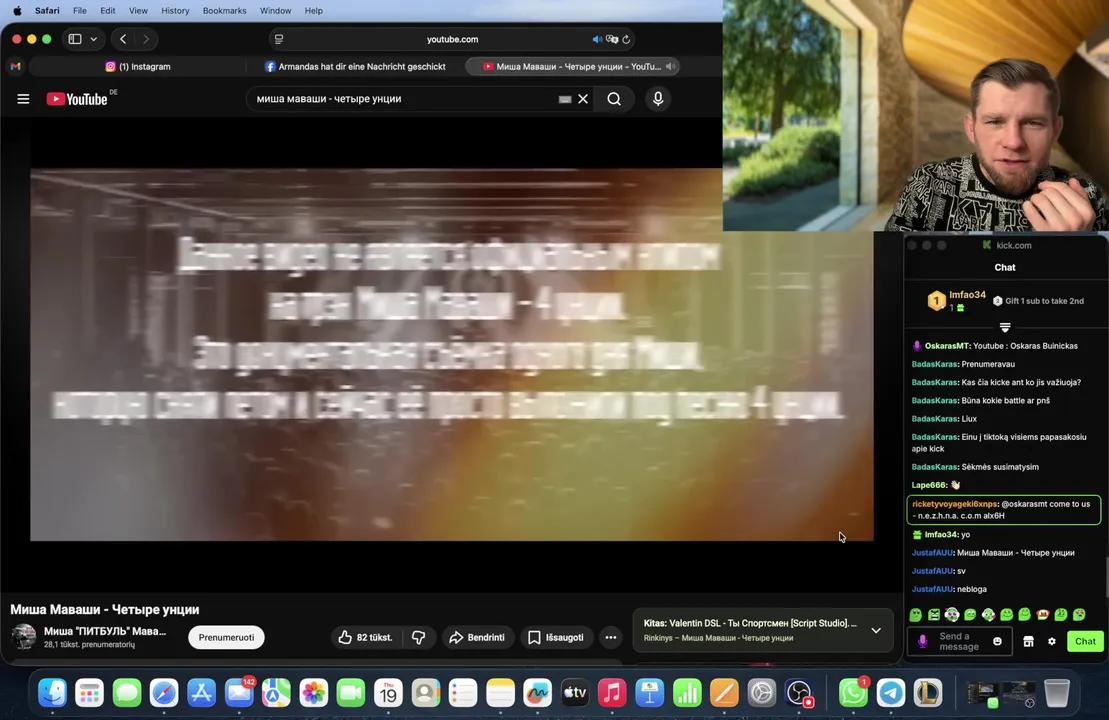The image size is (1109, 720).
Task: Mute audio on the YouTube tab
Action: (x=670, y=66)
